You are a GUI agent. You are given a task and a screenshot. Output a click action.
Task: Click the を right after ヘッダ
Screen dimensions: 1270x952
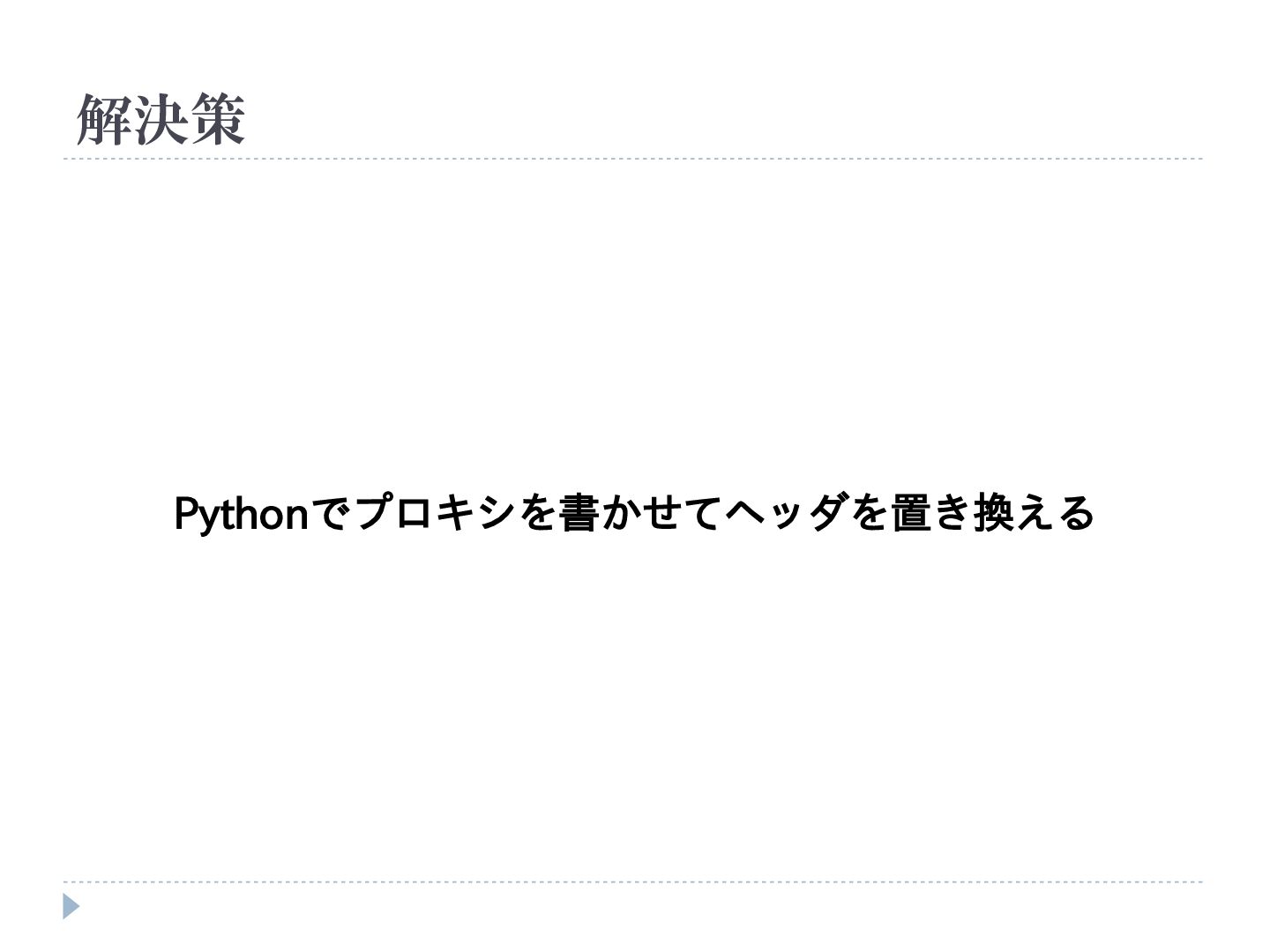point(868,513)
